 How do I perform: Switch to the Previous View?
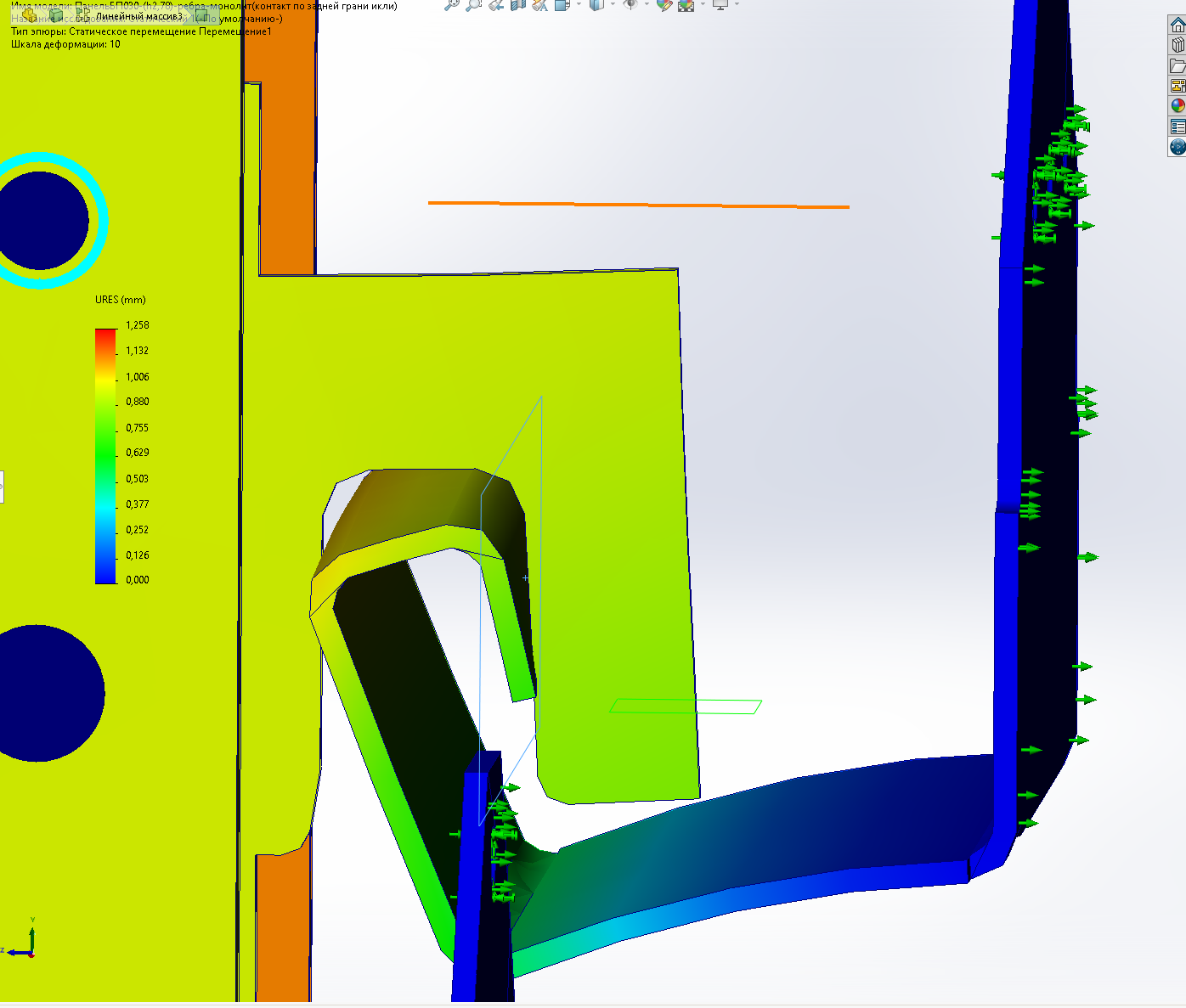[x=496, y=5]
